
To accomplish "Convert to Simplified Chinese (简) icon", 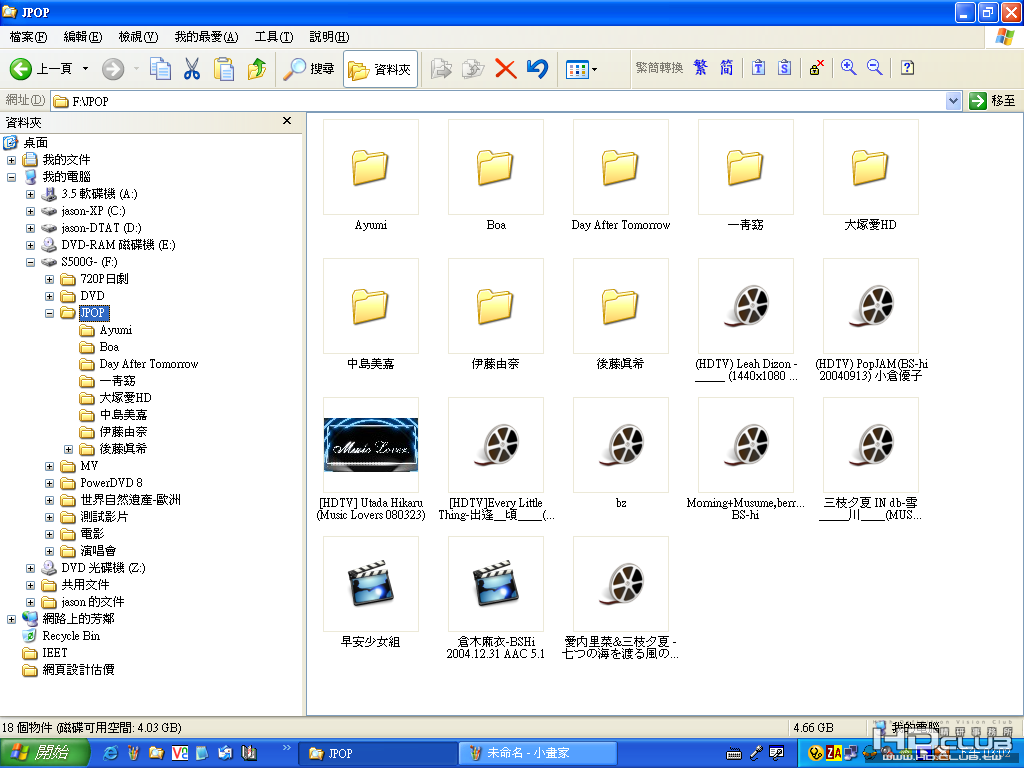I will 726,67.
